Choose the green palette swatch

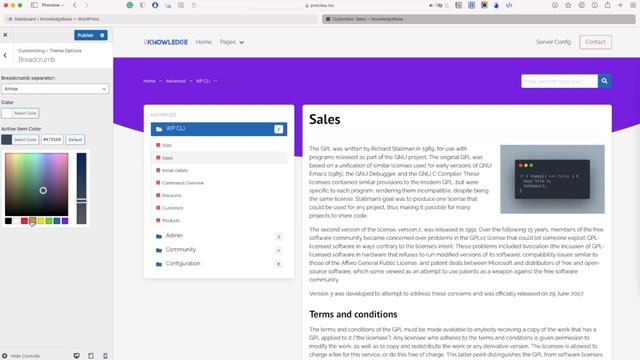click(x=49, y=221)
